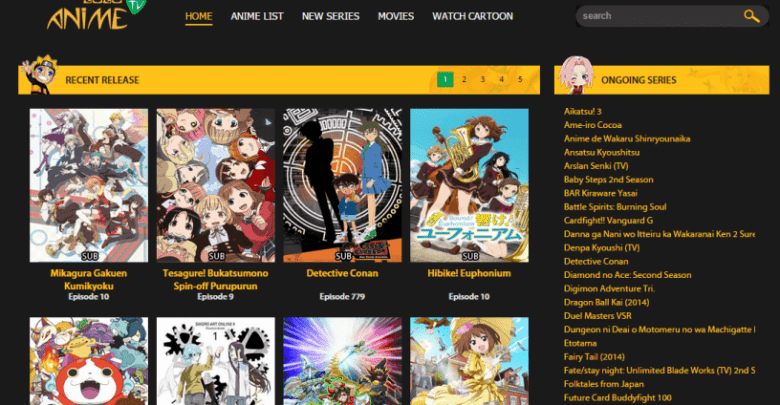
Task: Open Detective Conan poster thumbnail
Action: pos(342,186)
